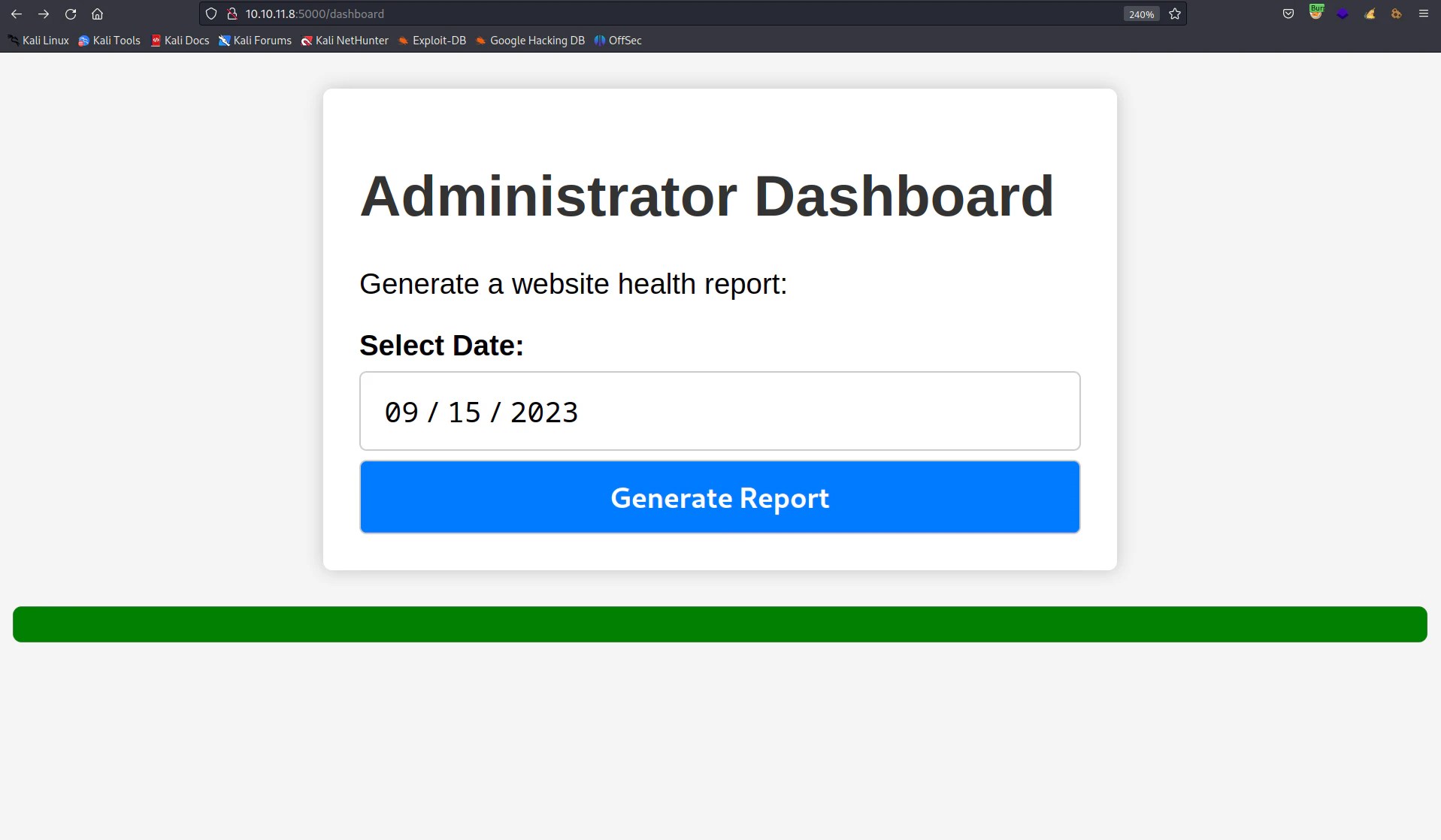Go back to the previous page

pyautogui.click(x=17, y=14)
